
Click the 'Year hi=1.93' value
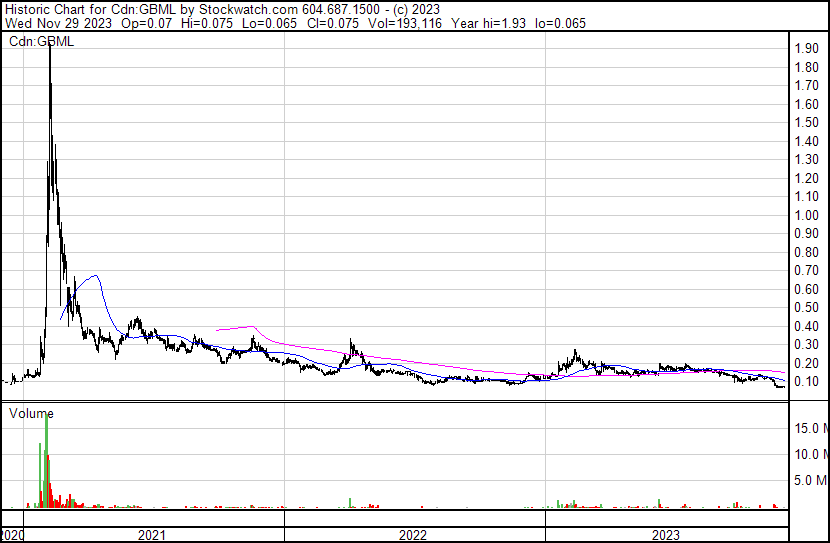point(488,23)
